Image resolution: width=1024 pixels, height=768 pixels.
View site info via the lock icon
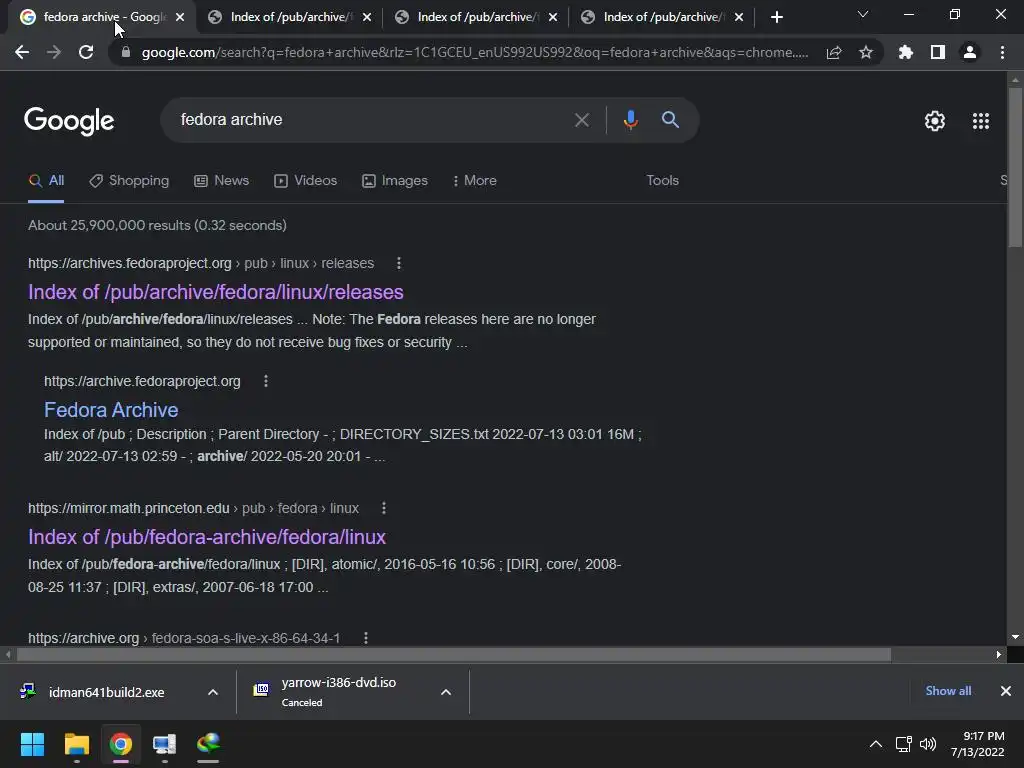[126, 52]
